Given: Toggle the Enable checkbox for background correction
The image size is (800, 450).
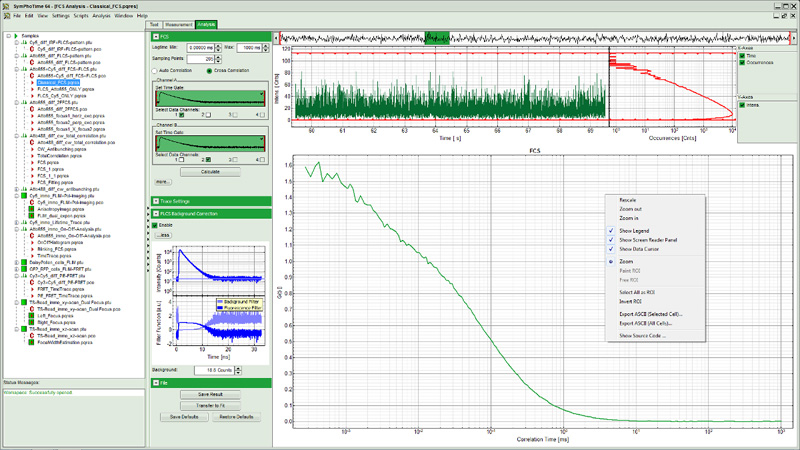Looking at the screenshot, I should 154,225.
